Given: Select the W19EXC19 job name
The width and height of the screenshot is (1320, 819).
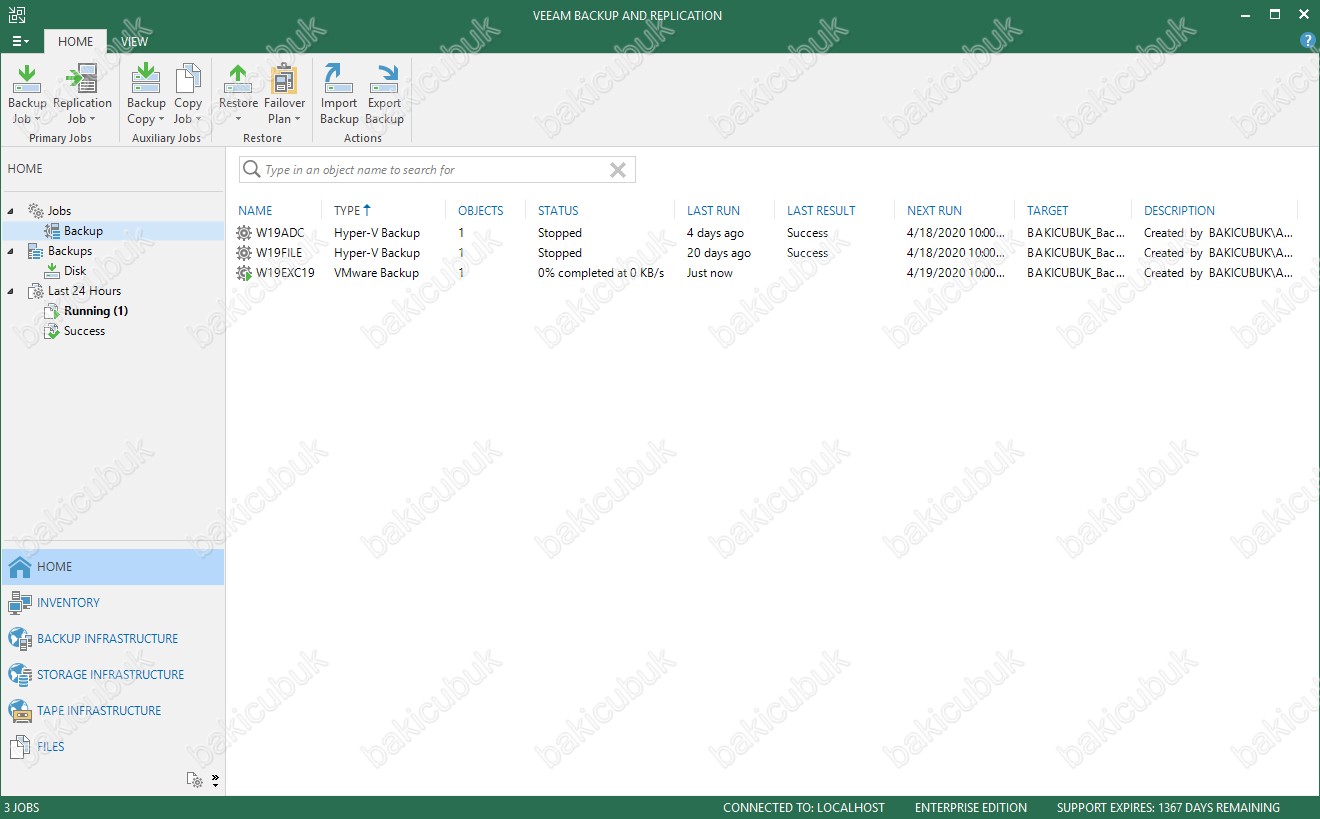Looking at the screenshot, I should pyautogui.click(x=285, y=273).
